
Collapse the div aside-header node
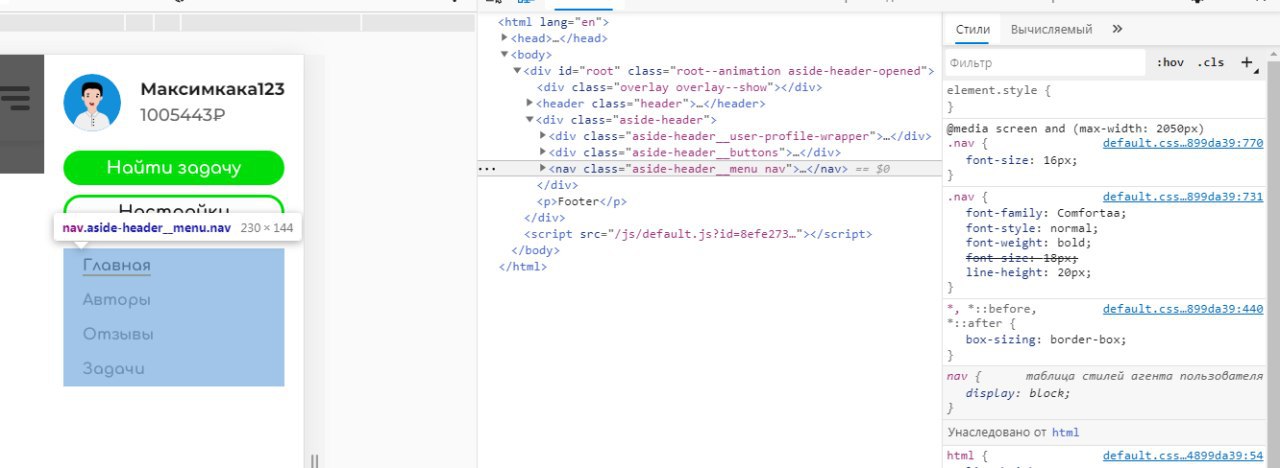click(530, 120)
